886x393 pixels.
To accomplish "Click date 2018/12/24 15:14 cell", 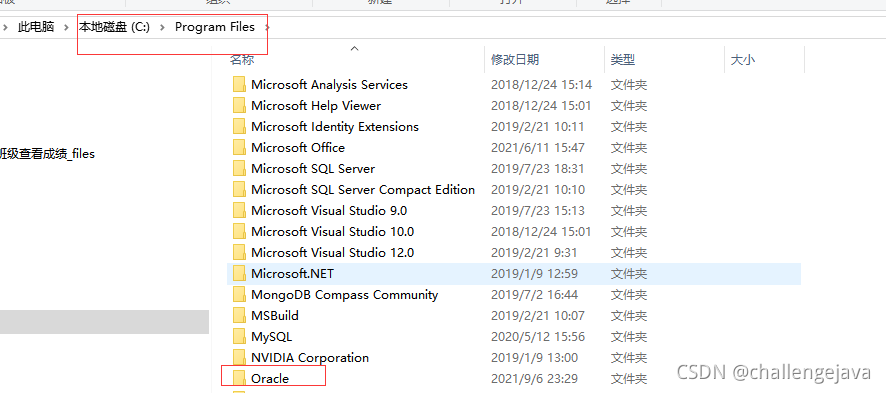I will [x=541, y=85].
